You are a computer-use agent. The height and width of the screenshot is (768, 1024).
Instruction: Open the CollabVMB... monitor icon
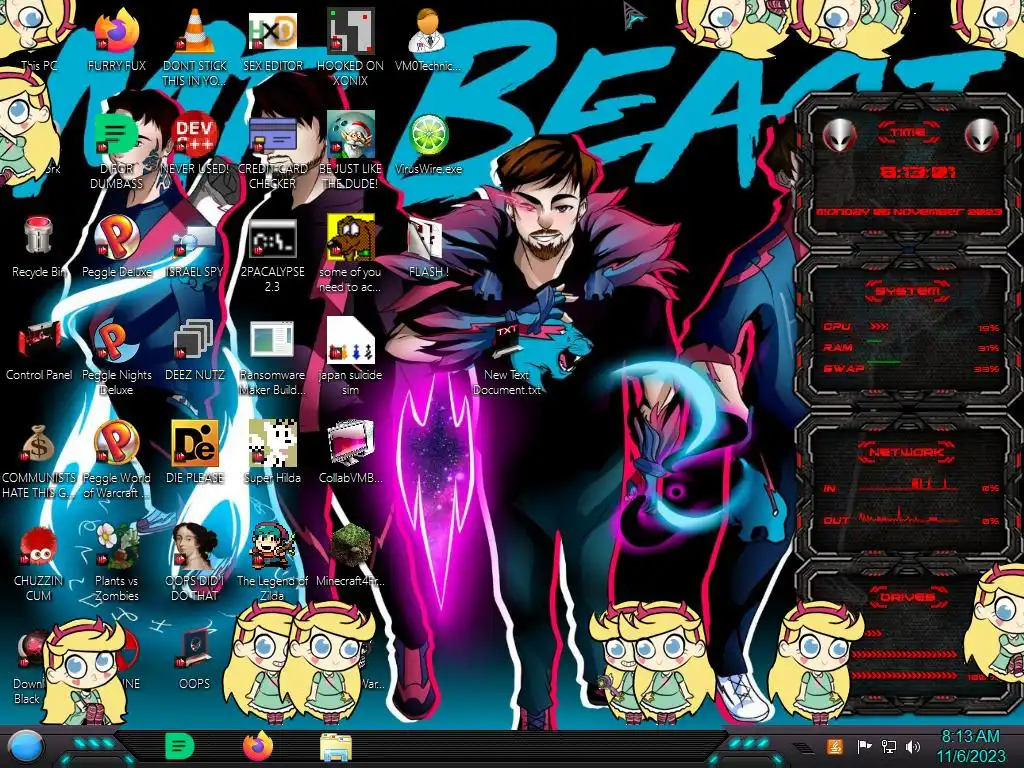[x=351, y=452]
